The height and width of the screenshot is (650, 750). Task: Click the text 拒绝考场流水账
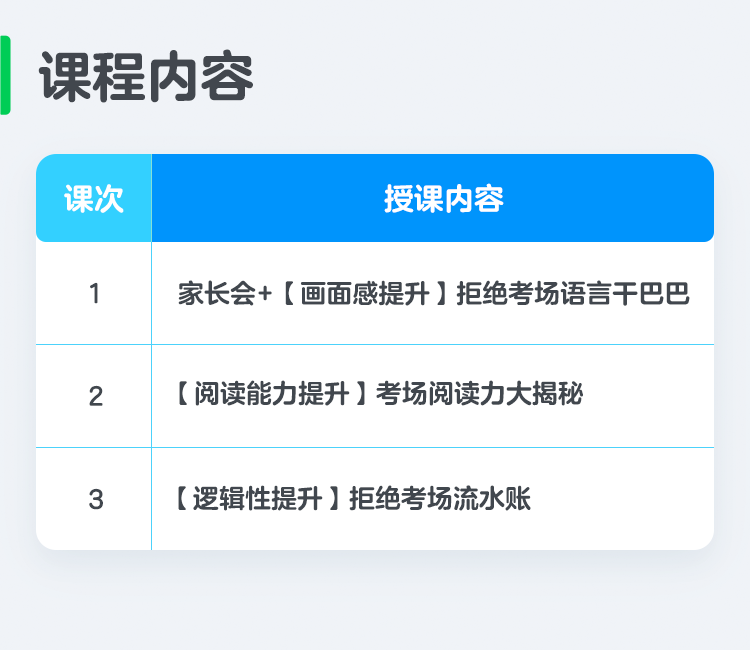440,498
